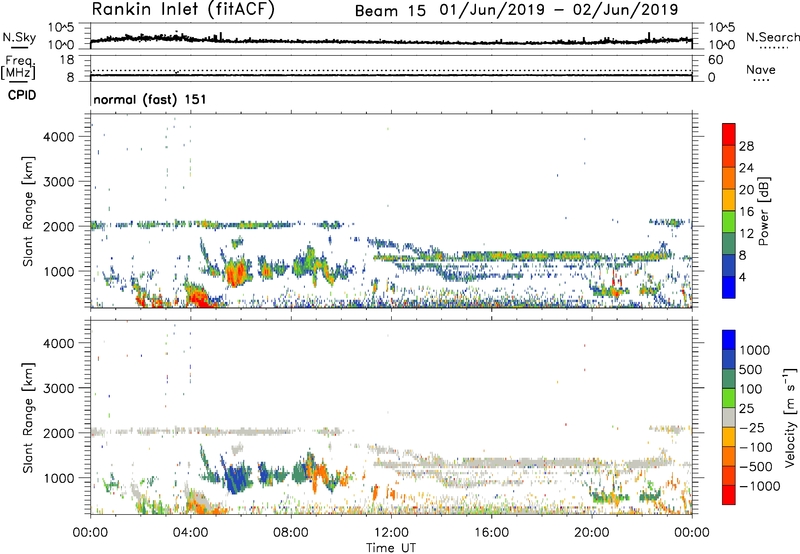Select the 'Freq. [MHz]' axis label

pyautogui.click(x=18, y=67)
